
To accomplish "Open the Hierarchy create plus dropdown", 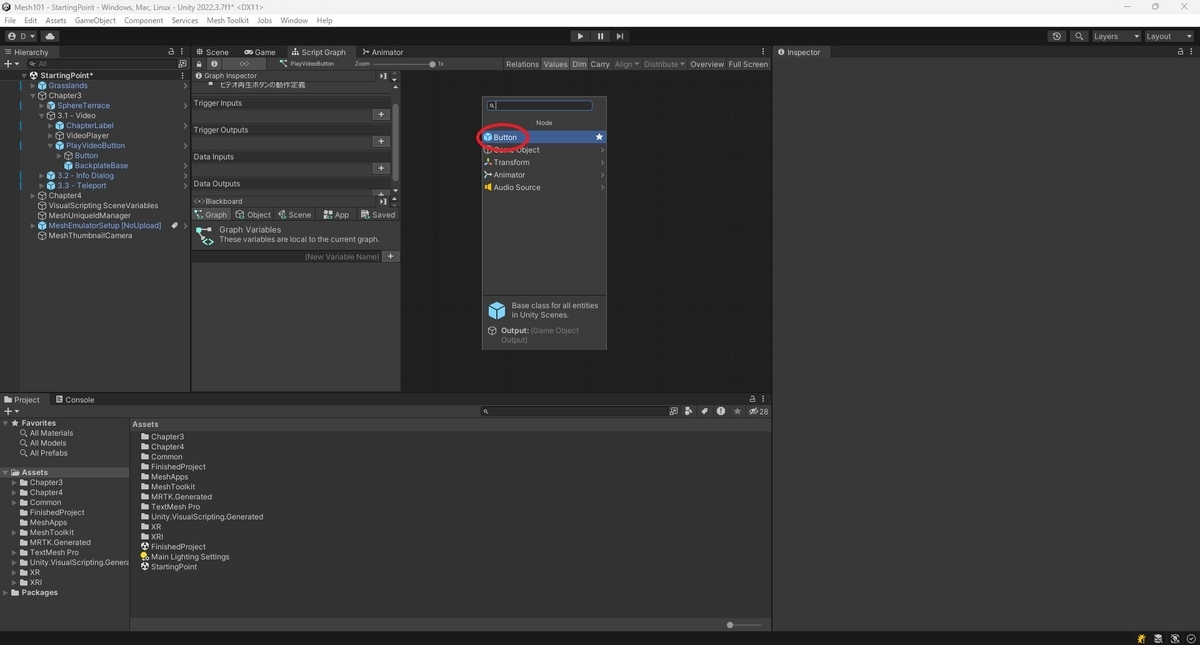I will click(12, 63).
